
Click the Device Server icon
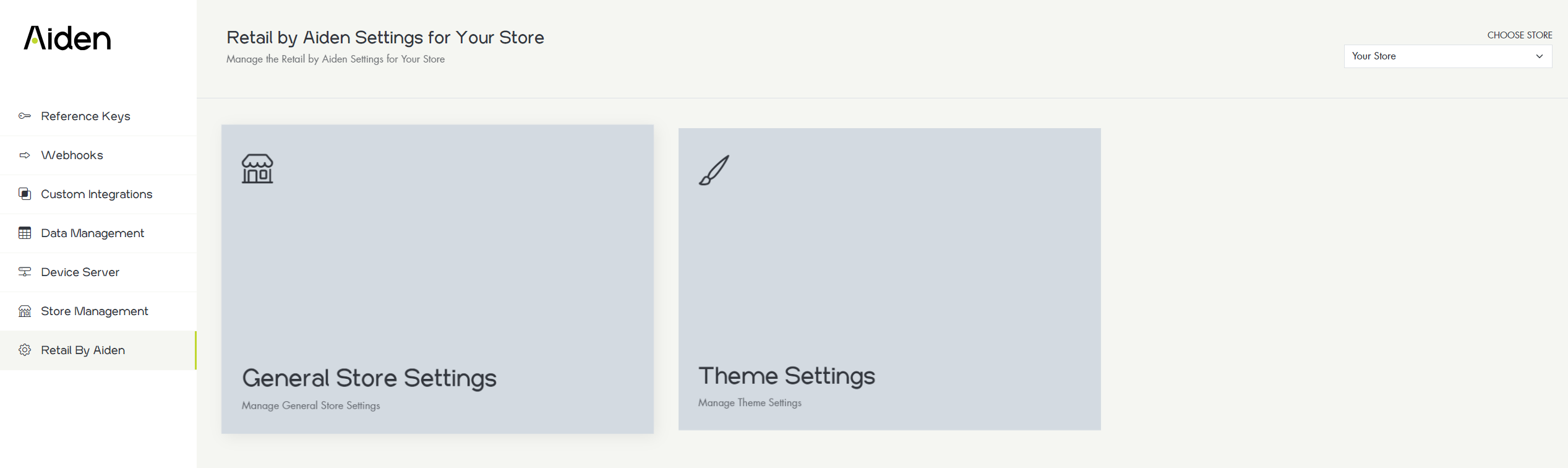coord(25,272)
